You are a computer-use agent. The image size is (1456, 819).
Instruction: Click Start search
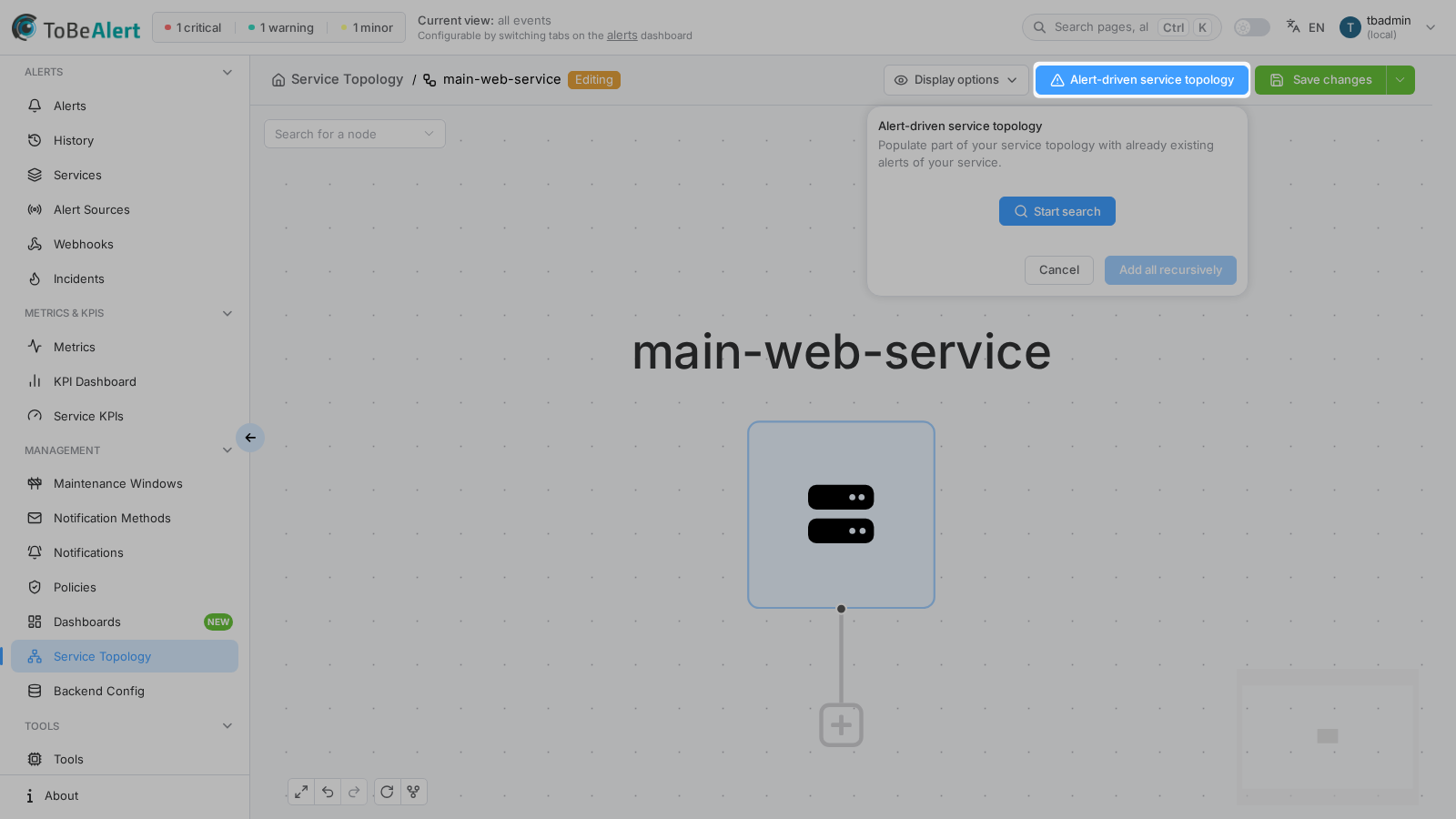point(1057,211)
